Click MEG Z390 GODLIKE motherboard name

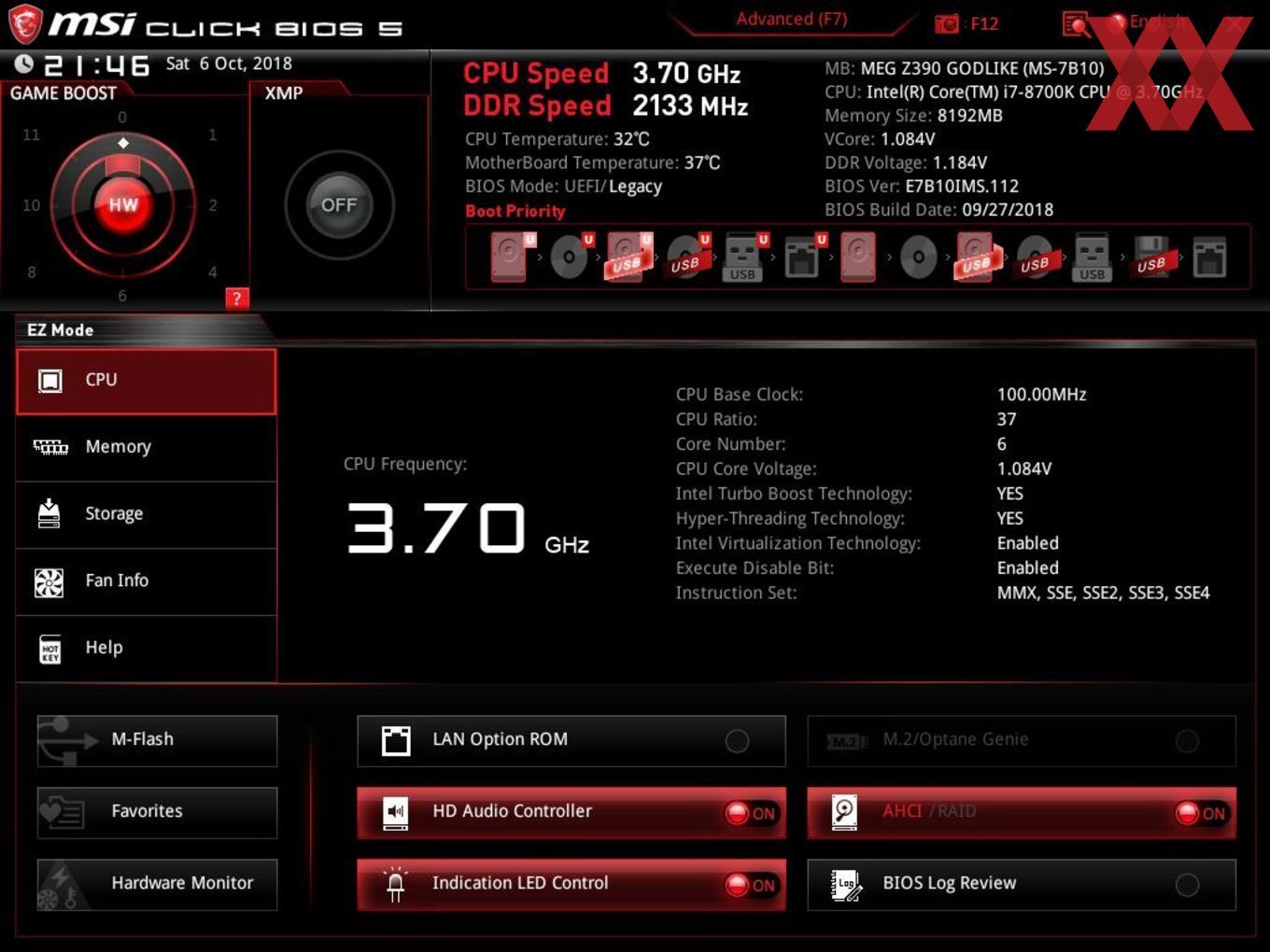982,68
